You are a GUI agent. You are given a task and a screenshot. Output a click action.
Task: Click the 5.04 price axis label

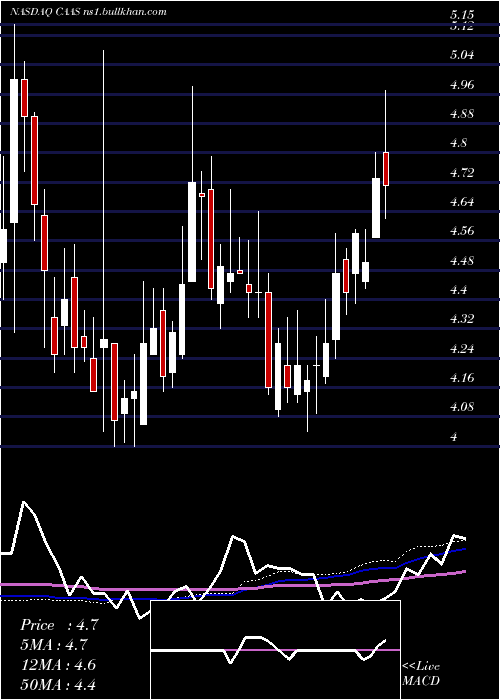coord(462,55)
